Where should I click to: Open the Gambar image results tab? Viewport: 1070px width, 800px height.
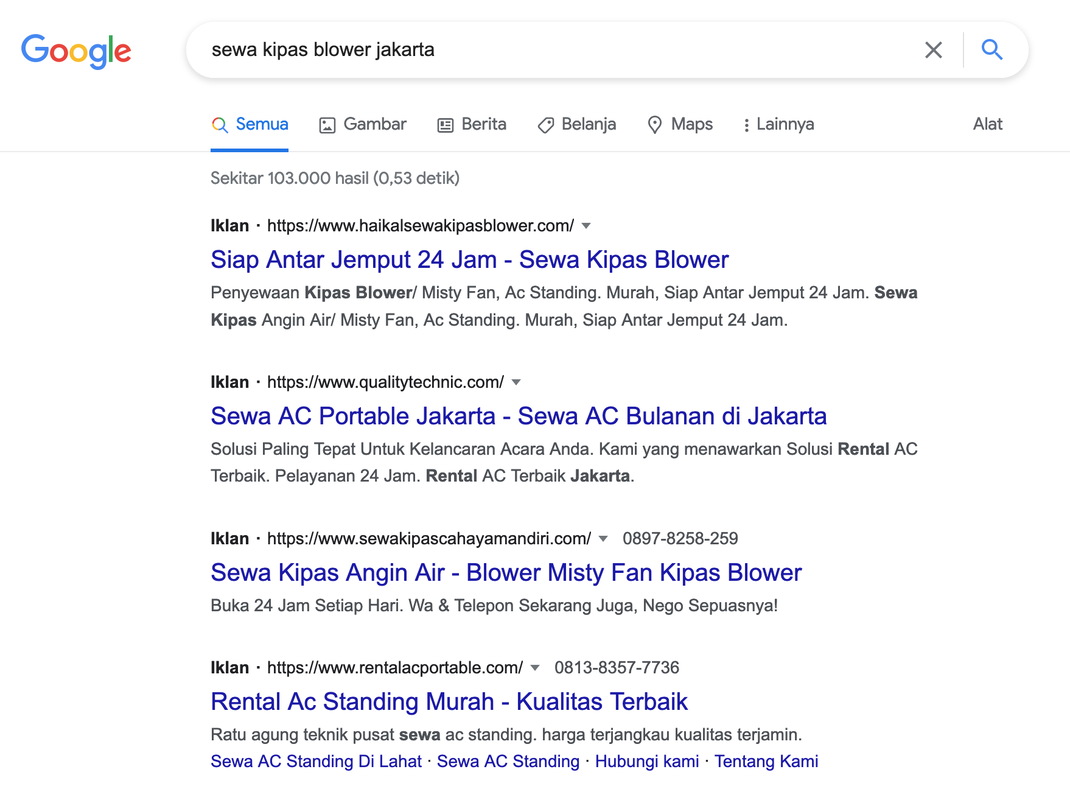point(362,125)
